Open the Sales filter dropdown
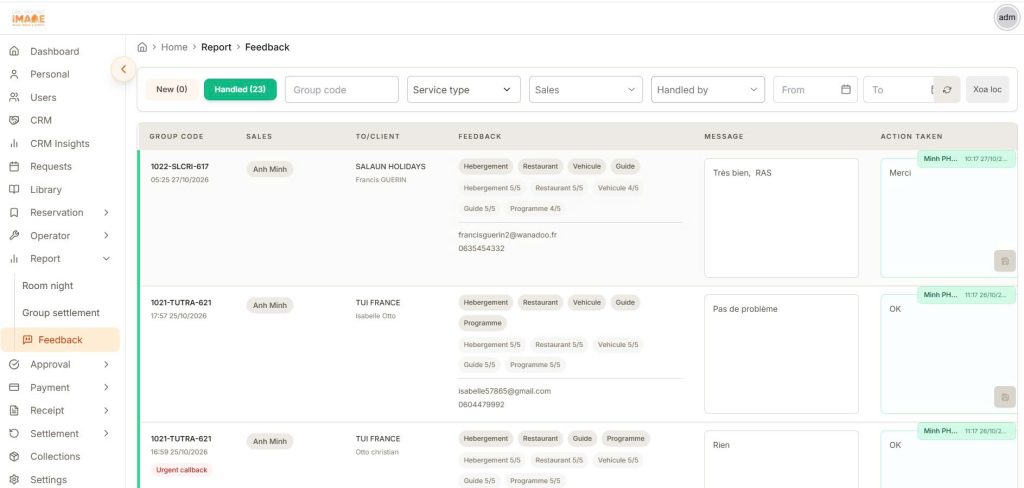The height and width of the screenshot is (488, 1024). pos(586,89)
